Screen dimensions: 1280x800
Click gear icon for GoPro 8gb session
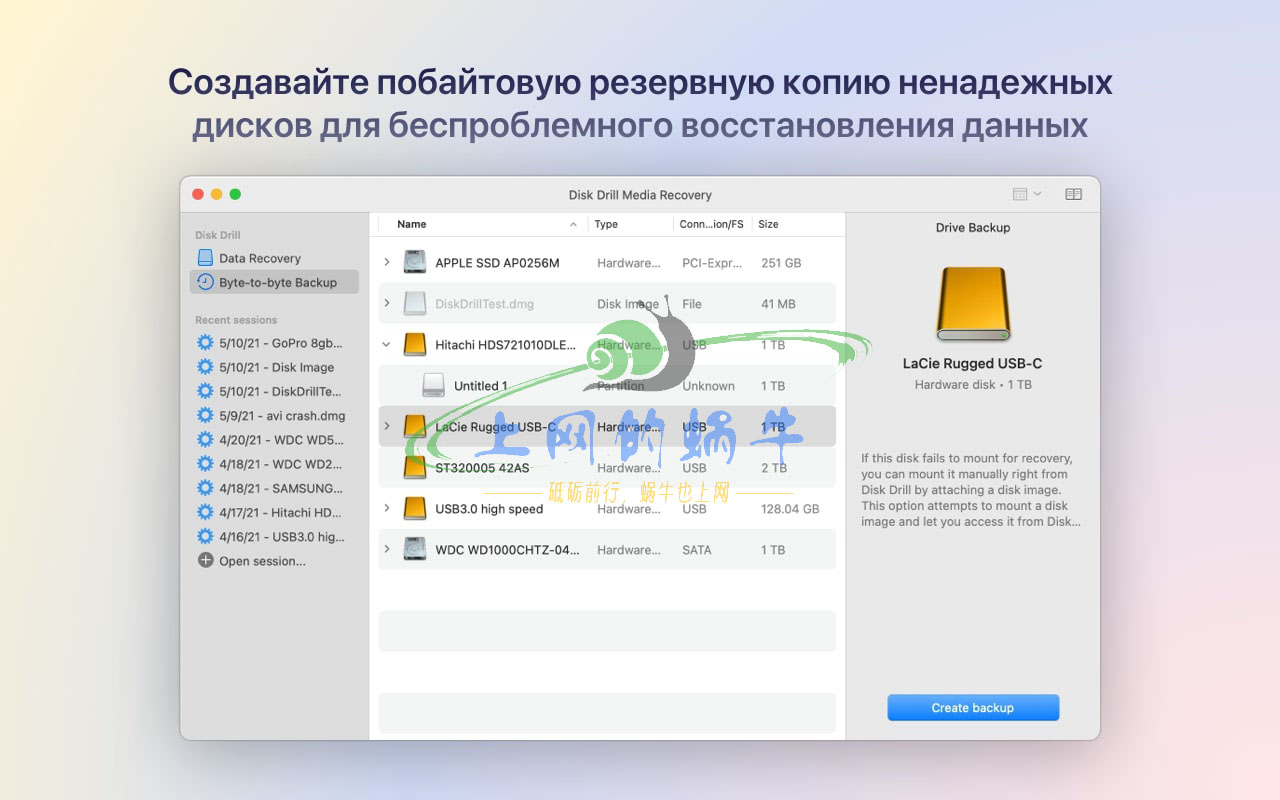pos(205,342)
